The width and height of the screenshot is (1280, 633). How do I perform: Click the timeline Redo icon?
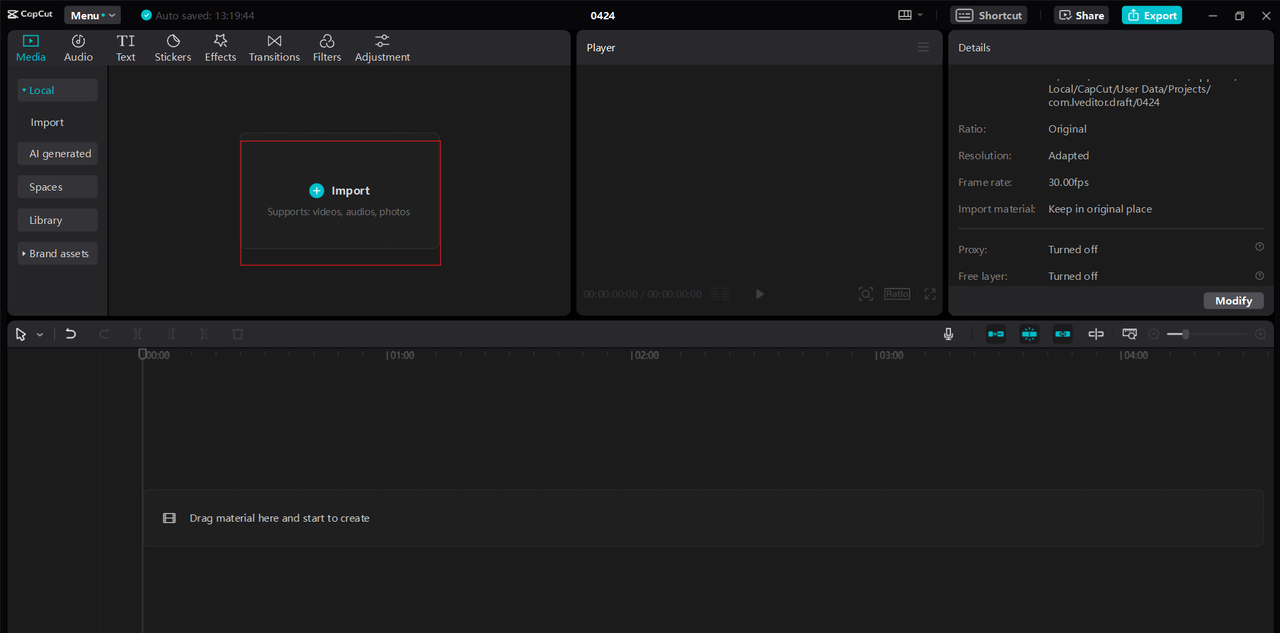pyautogui.click(x=104, y=334)
